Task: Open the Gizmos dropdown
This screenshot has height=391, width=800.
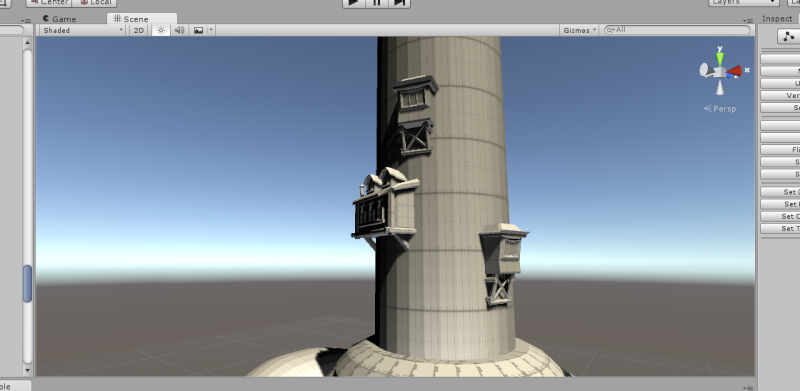Action: 580,30
